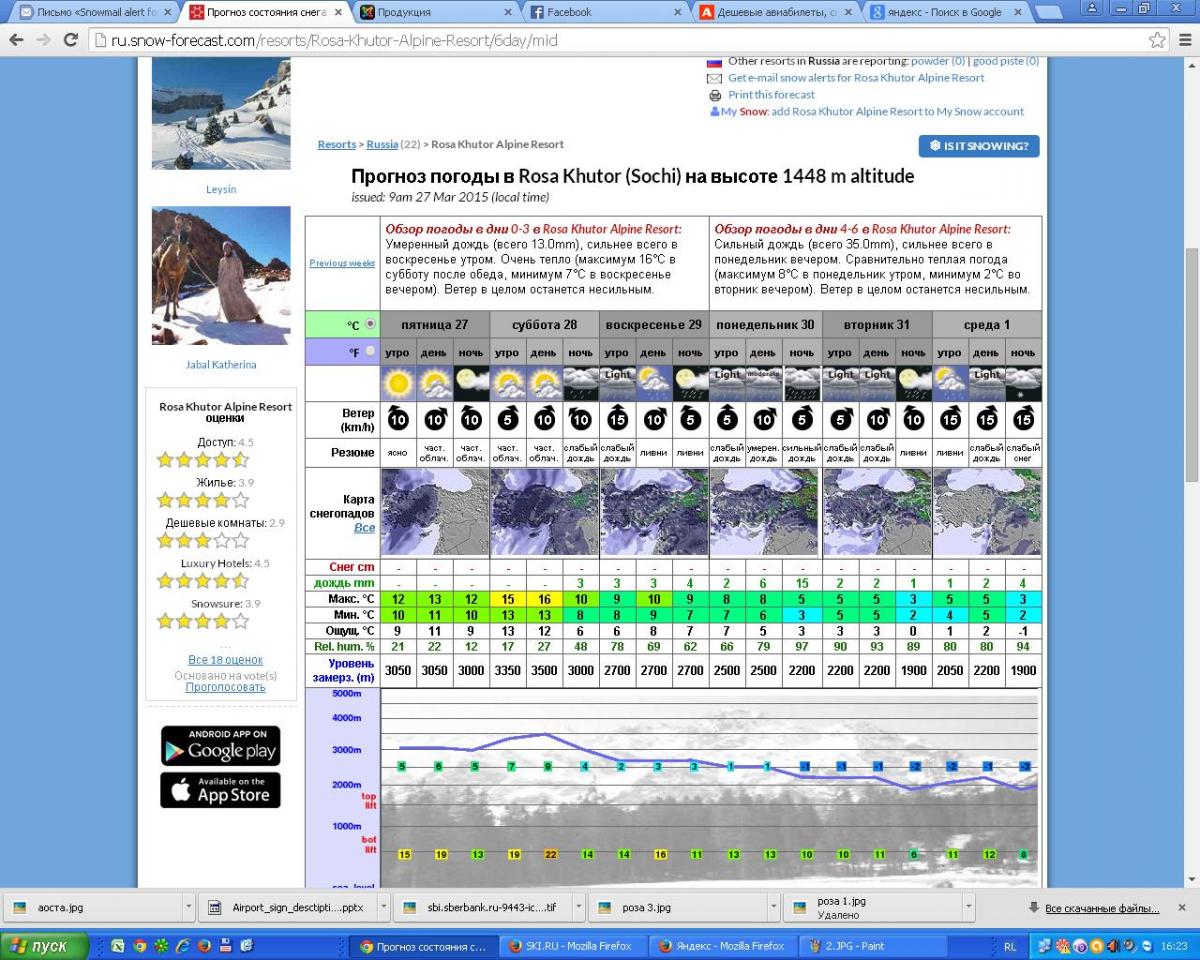Open the Все snowfall maps link
1200x960 pixels.
tap(364, 528)
